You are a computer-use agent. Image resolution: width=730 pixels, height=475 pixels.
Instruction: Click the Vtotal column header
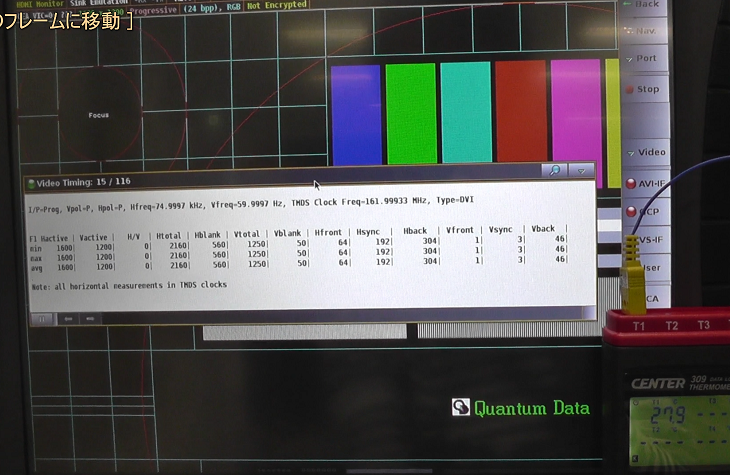247,234
